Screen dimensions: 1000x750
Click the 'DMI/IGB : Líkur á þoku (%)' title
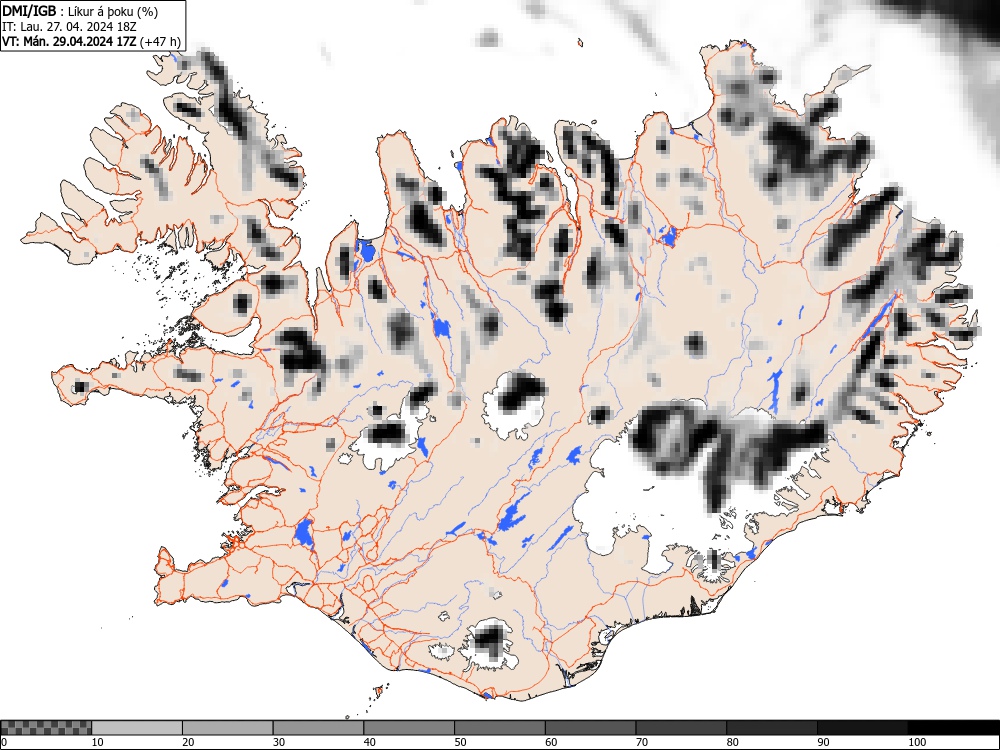click(x=80, y=11)
